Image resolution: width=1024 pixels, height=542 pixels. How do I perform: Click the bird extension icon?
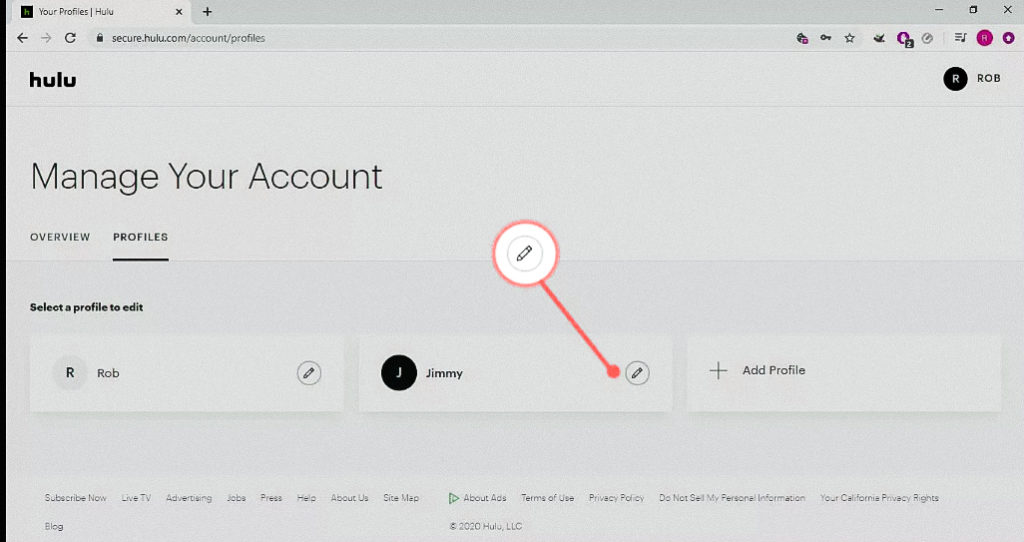[x=879, y=38]
